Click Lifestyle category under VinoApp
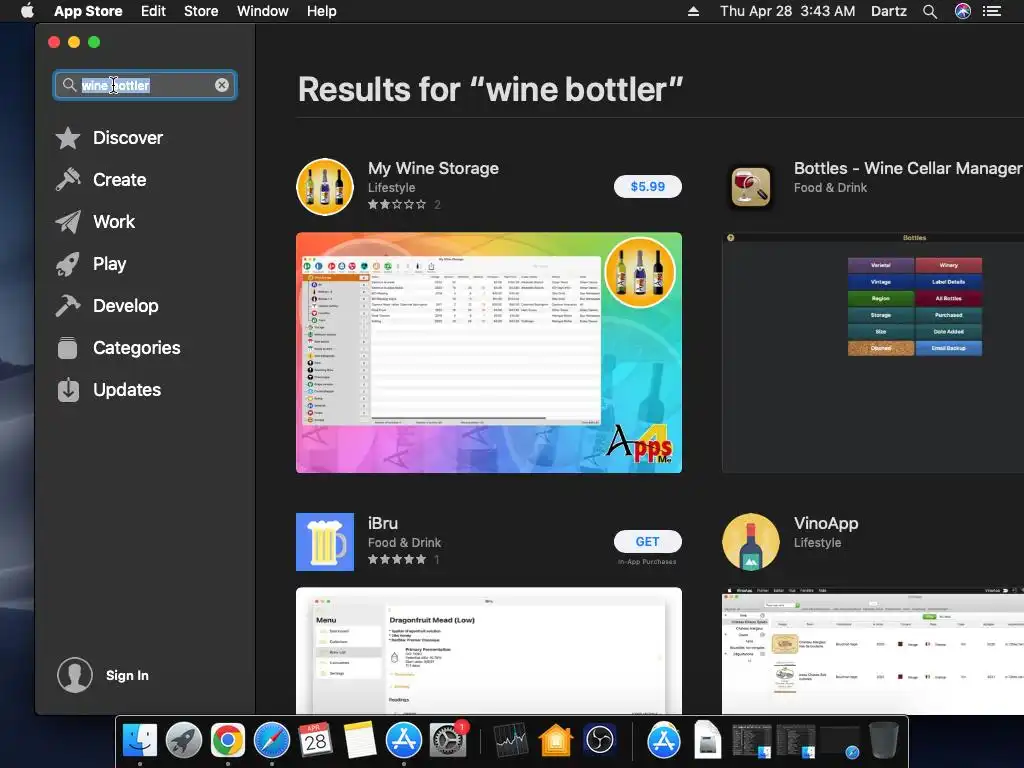 pyautogui.click(x=817, y=543)
